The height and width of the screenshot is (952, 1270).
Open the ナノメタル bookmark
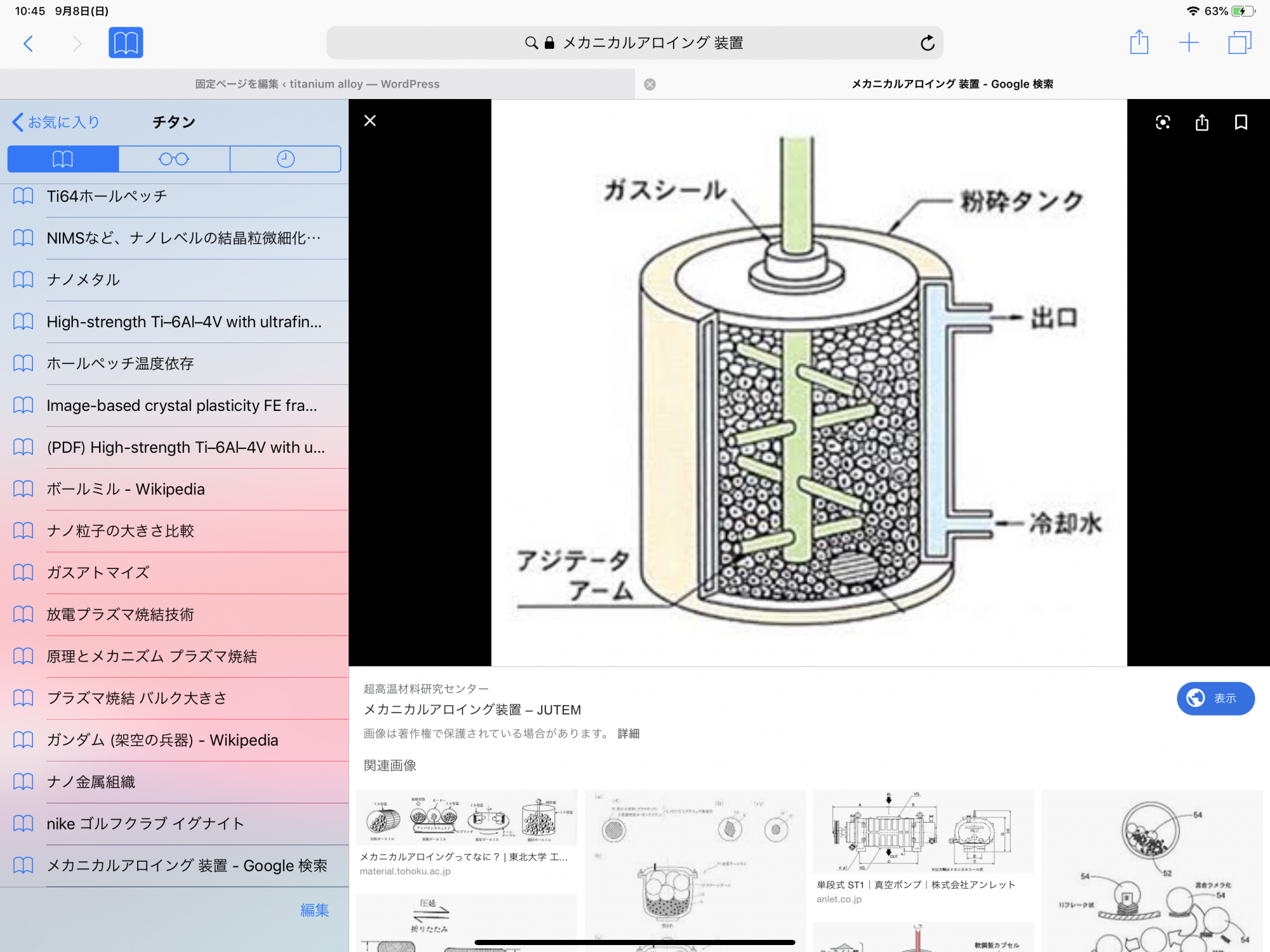(174, 280)
